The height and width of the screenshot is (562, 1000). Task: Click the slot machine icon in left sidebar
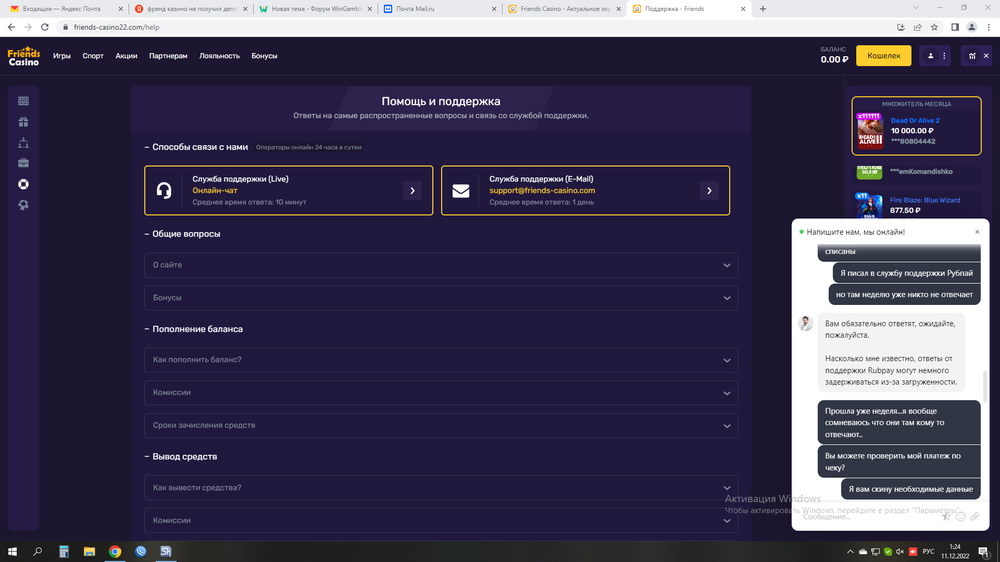(23, 101)
